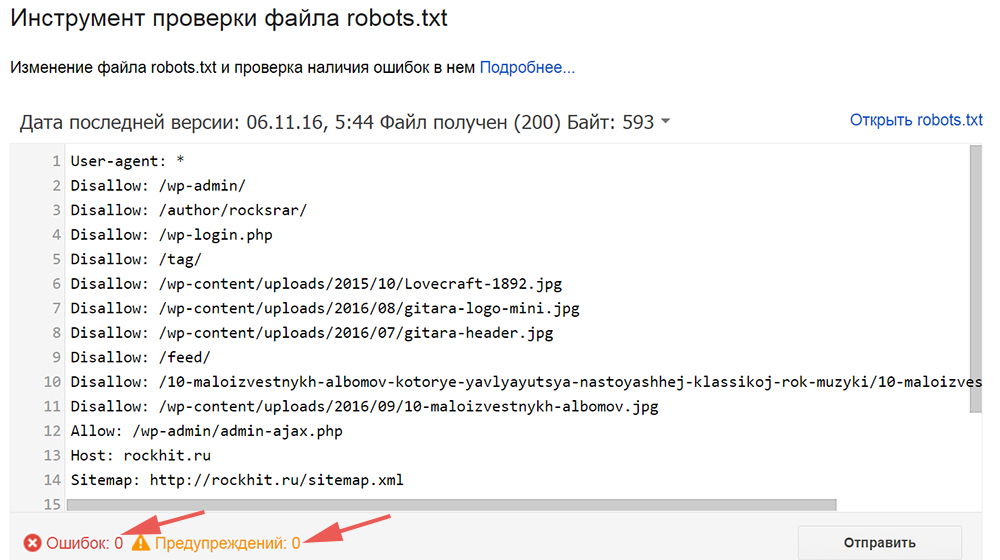The width and height of the screenshot is (1000, 560).
Task: Click the Disallow: /wp-login.php line
Action: point(171,235)
